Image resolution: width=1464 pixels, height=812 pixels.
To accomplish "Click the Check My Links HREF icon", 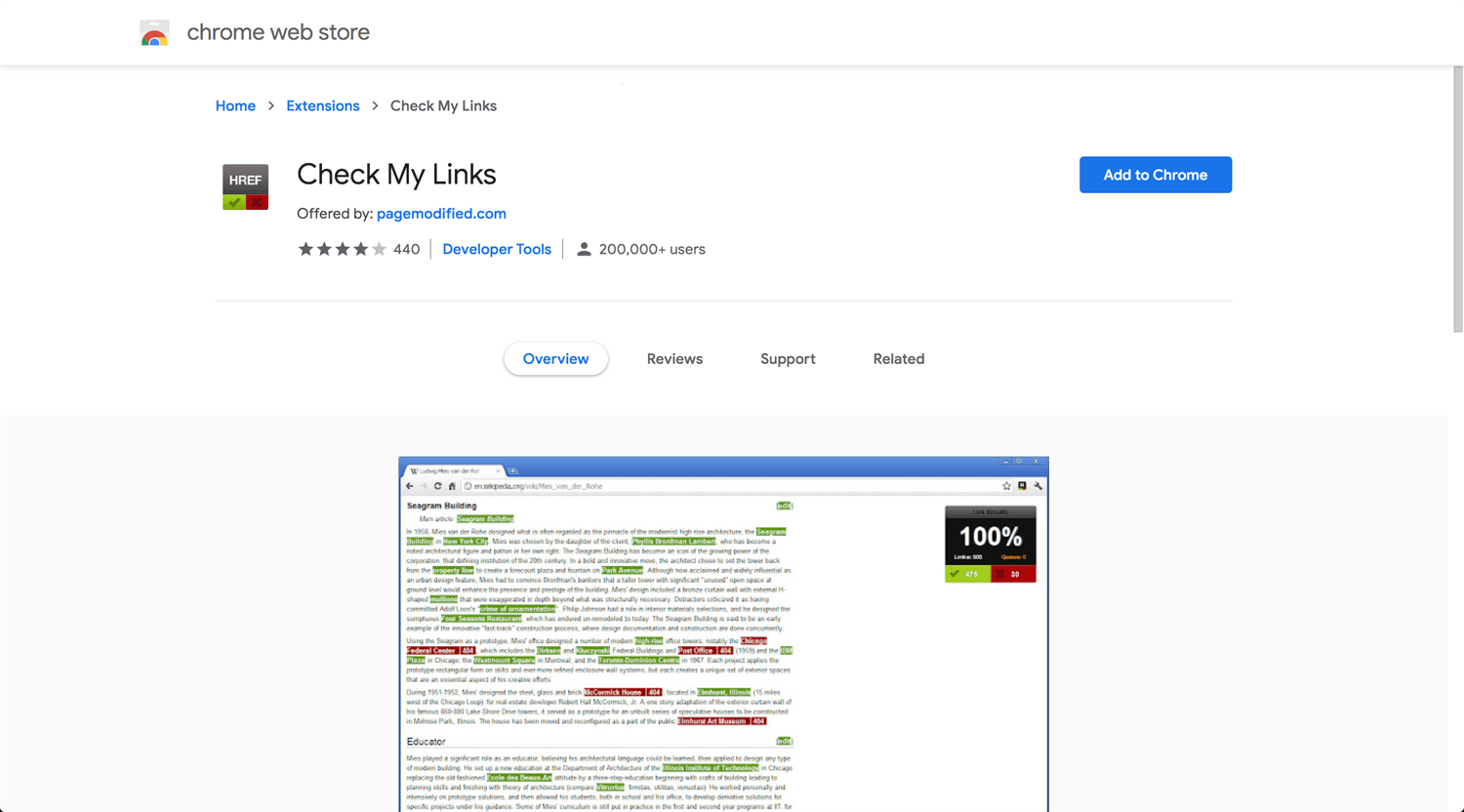I will click(x=245, y=186).
